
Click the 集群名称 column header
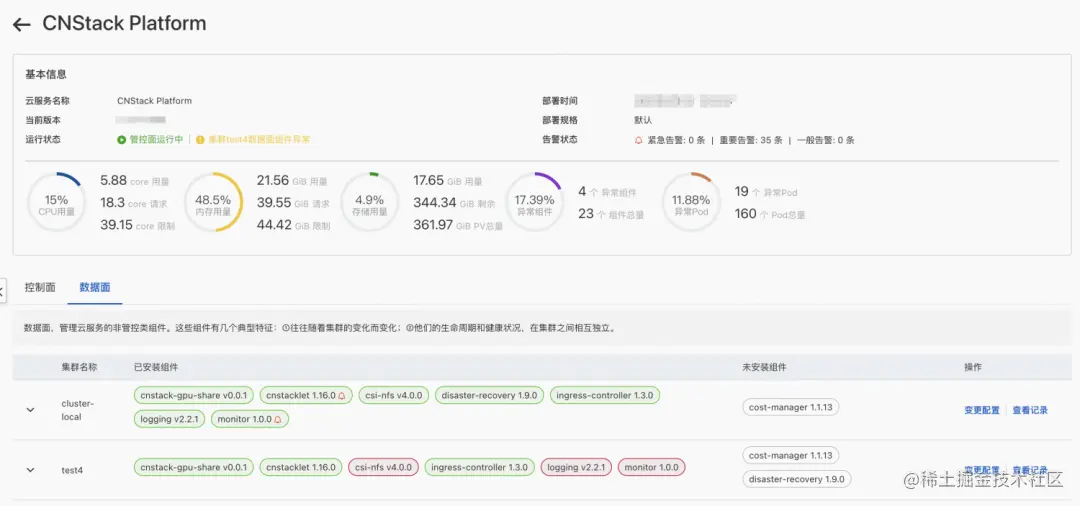coord(79,367)
